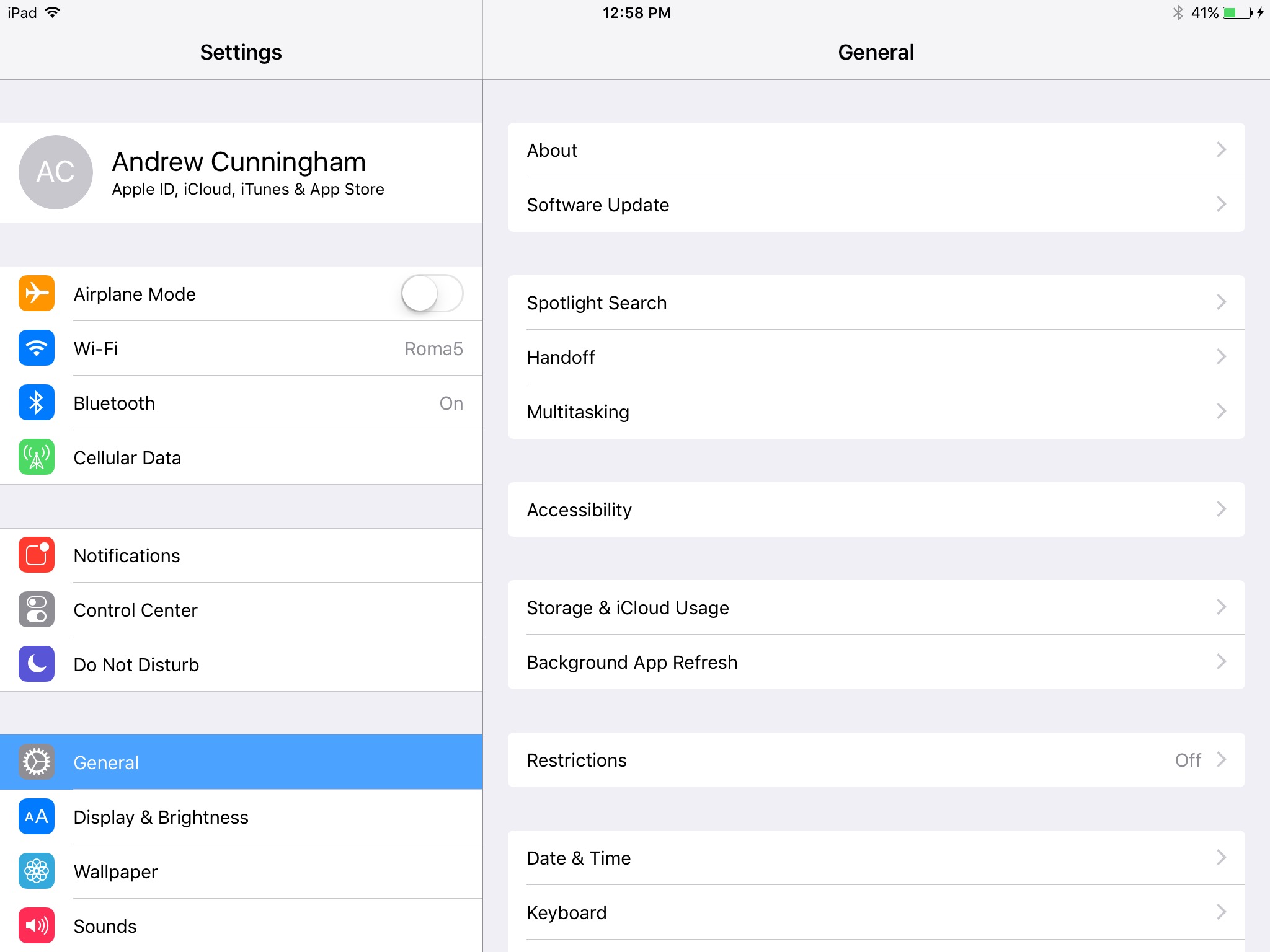Select the Bluetooth settings icon

pos(36,403)
